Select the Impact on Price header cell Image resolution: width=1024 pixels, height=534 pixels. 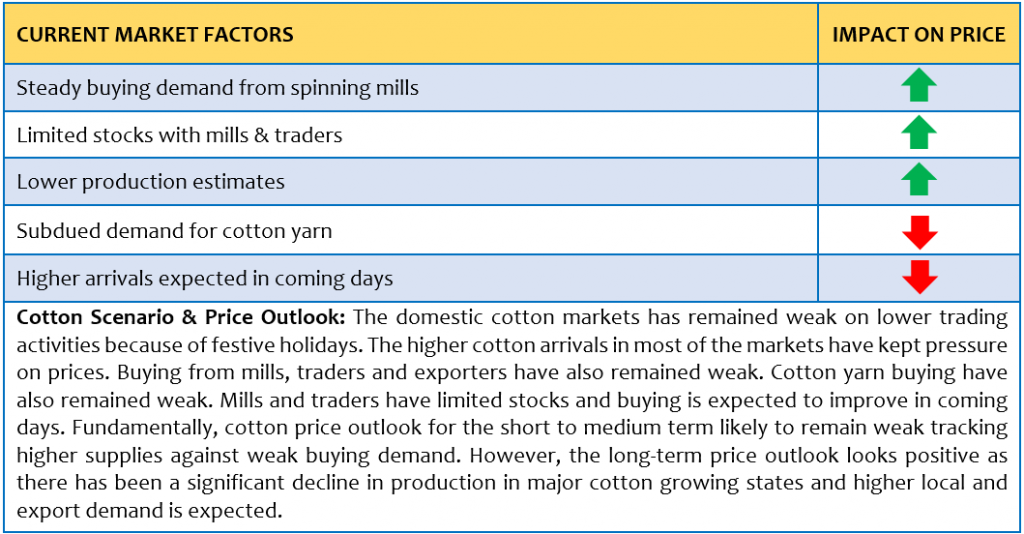pos(918,34)
